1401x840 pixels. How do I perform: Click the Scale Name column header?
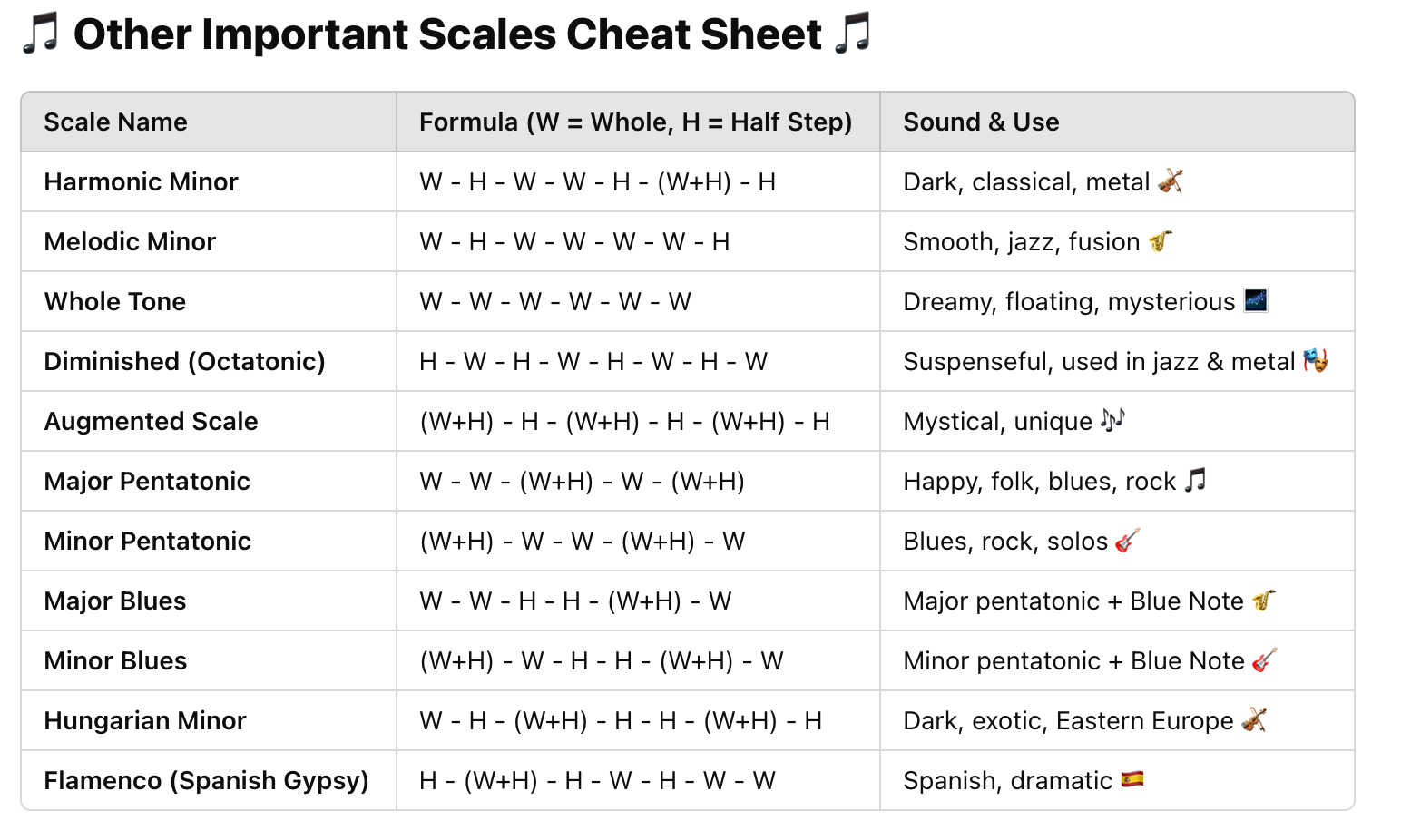tap(209, 122)
